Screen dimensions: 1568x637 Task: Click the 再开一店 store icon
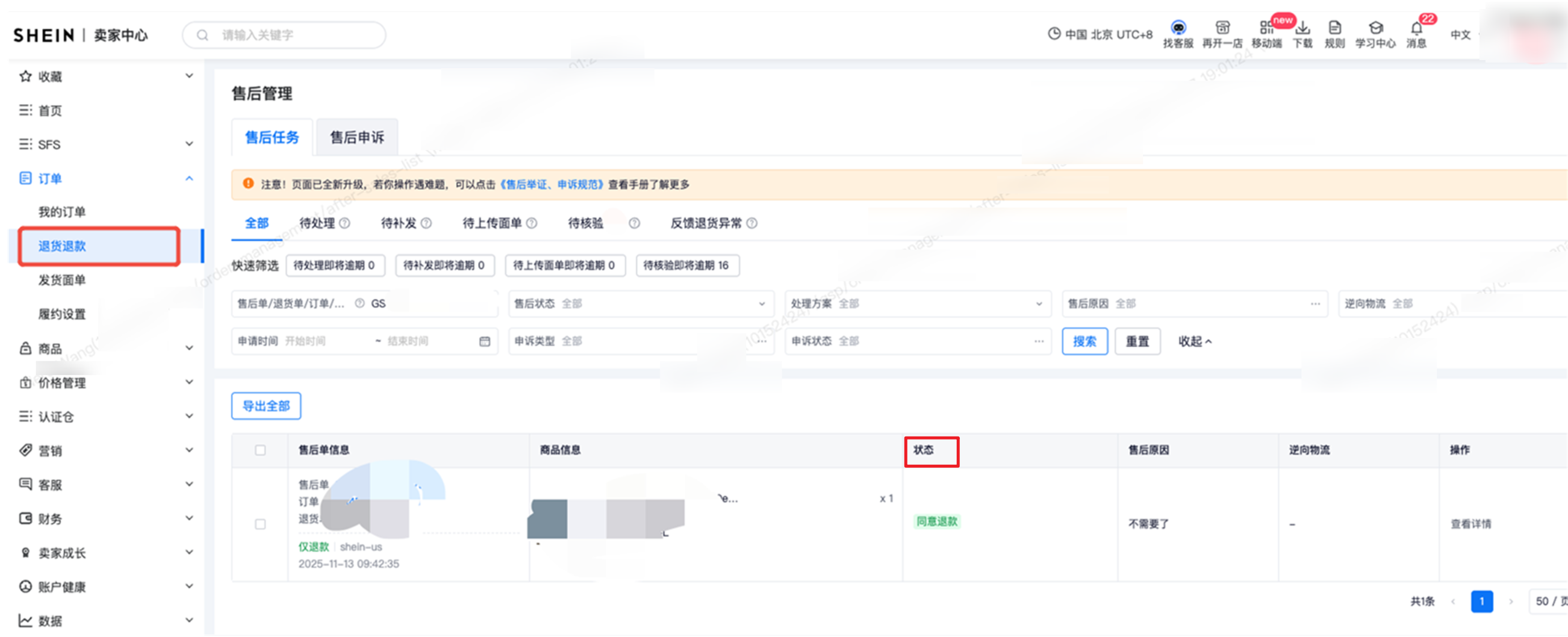click(1222, 28)
